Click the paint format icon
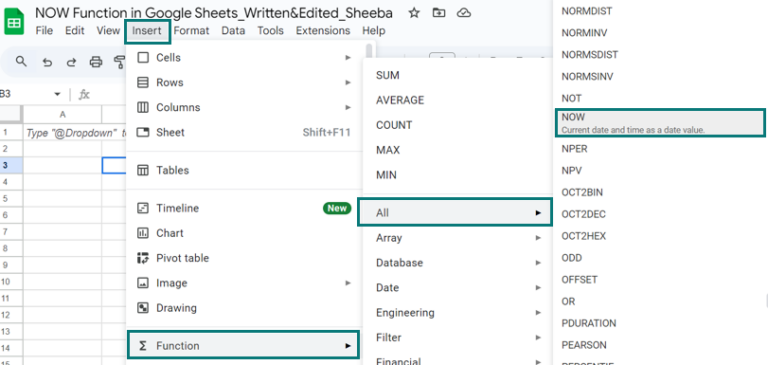 click(x=120, y=62)
